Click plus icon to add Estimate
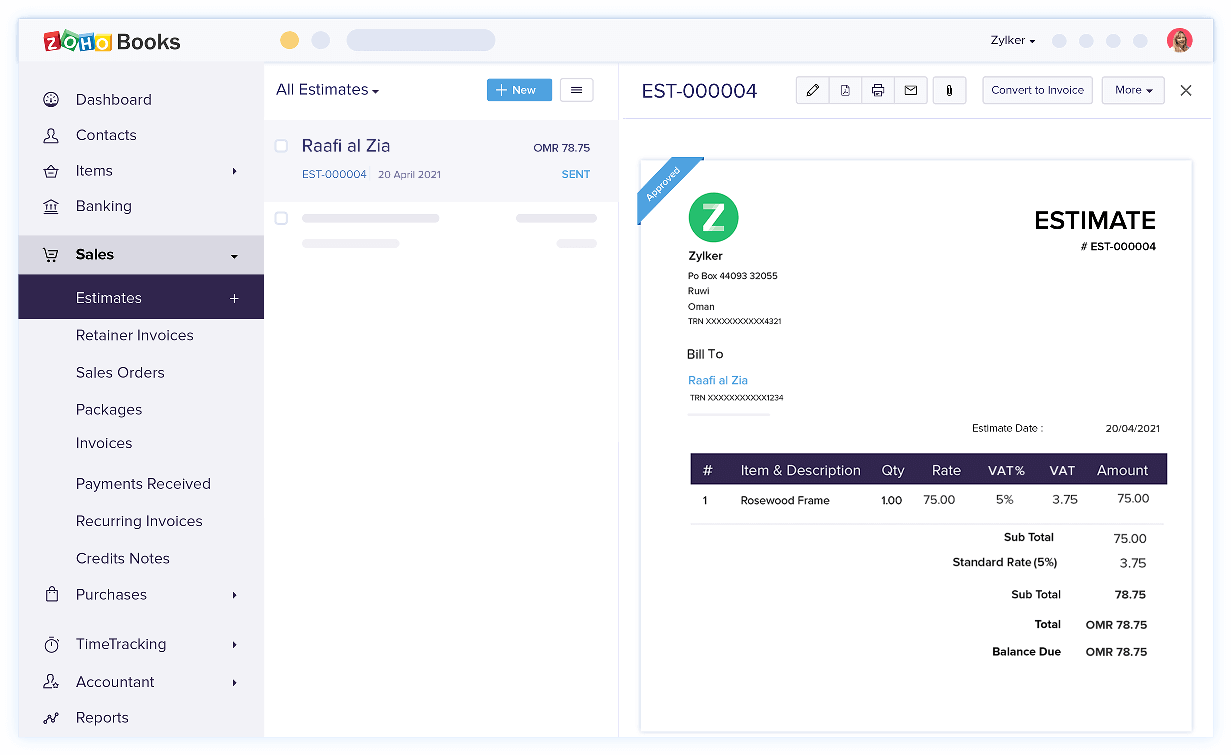 (234, 298)
